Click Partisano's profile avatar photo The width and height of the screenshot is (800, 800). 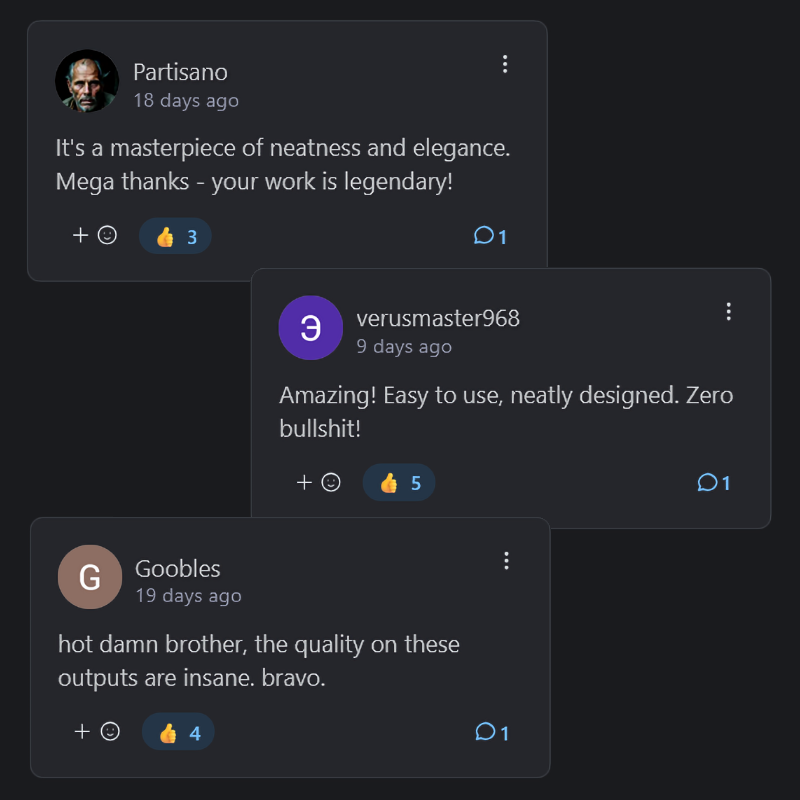87,82
